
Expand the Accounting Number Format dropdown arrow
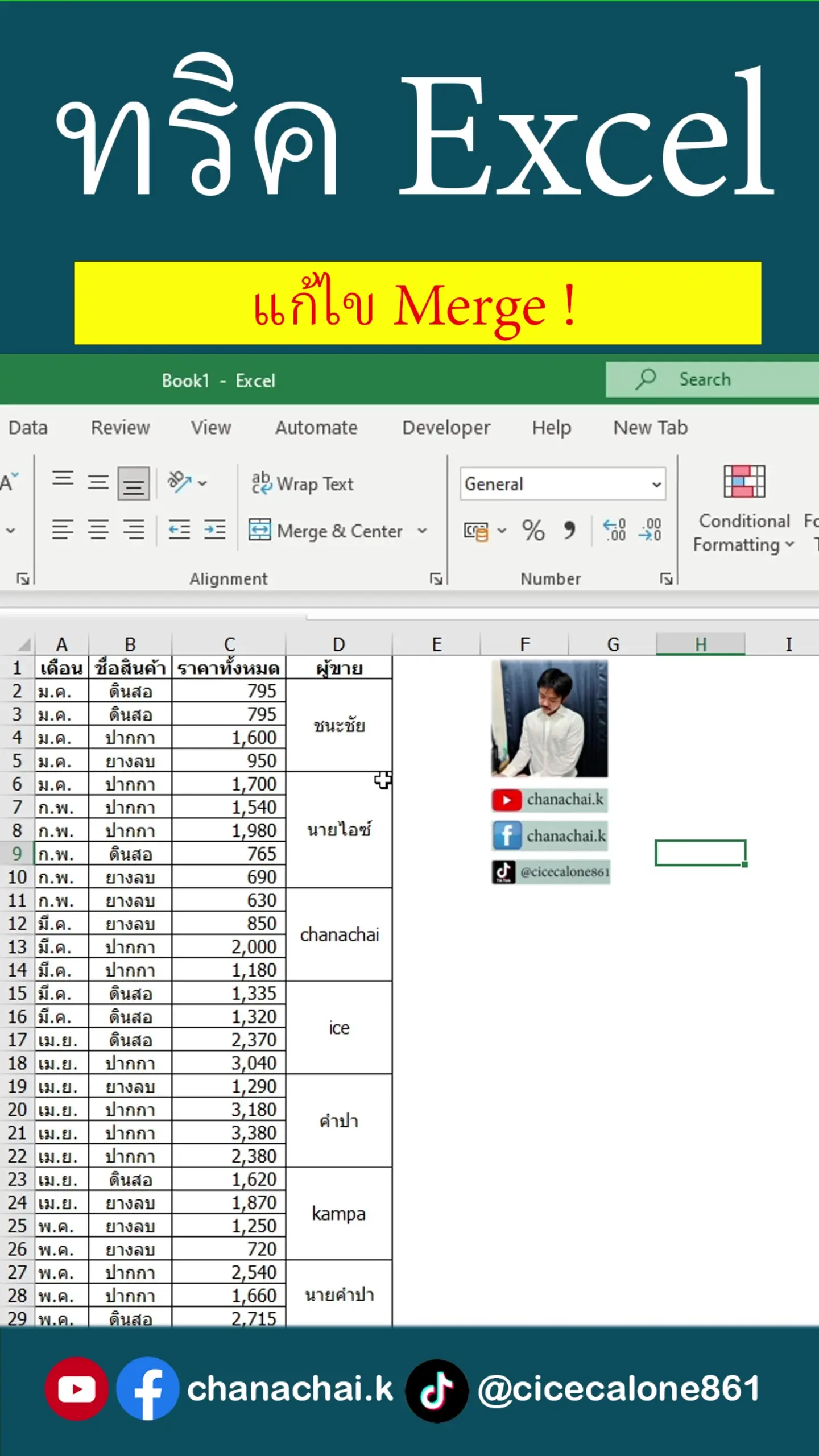502,531
